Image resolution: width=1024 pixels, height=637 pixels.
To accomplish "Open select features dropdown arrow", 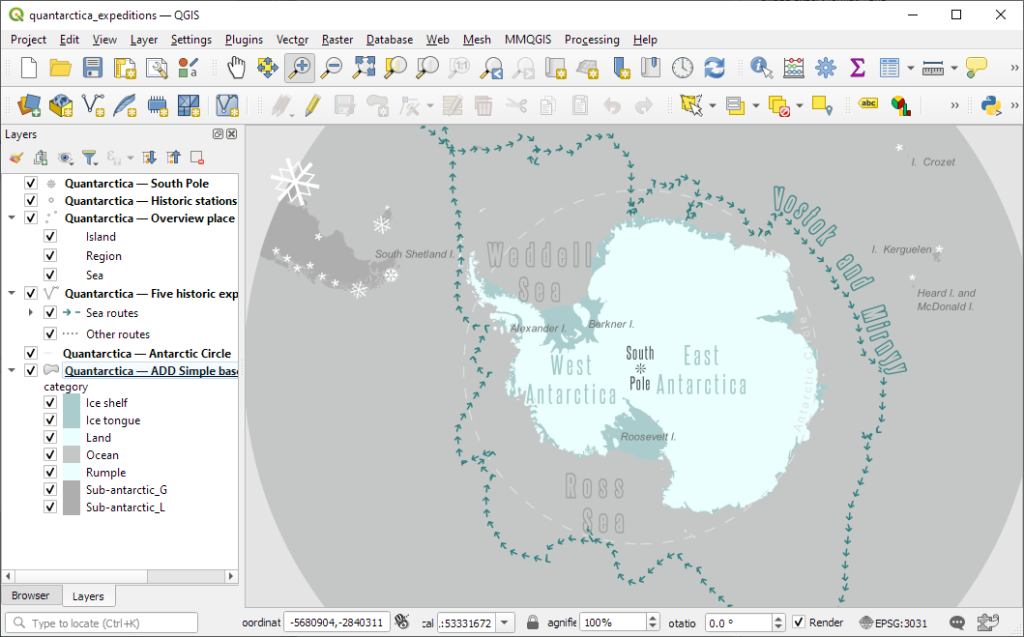I will pyautogui.click(x=712, y=105).
